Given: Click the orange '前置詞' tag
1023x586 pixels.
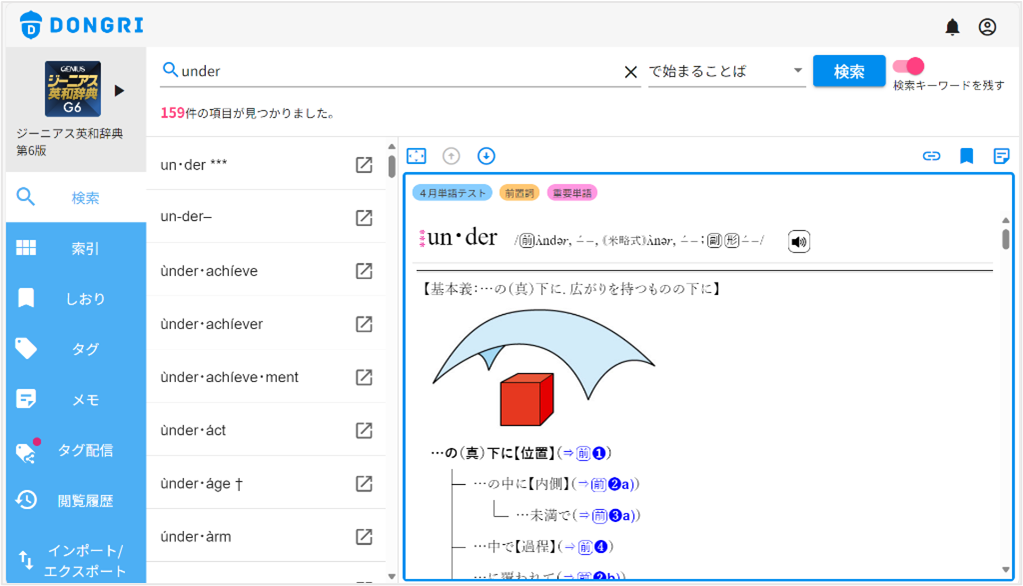Looking at the screenshot, I should pyautogui.click(x=519, y=193).
